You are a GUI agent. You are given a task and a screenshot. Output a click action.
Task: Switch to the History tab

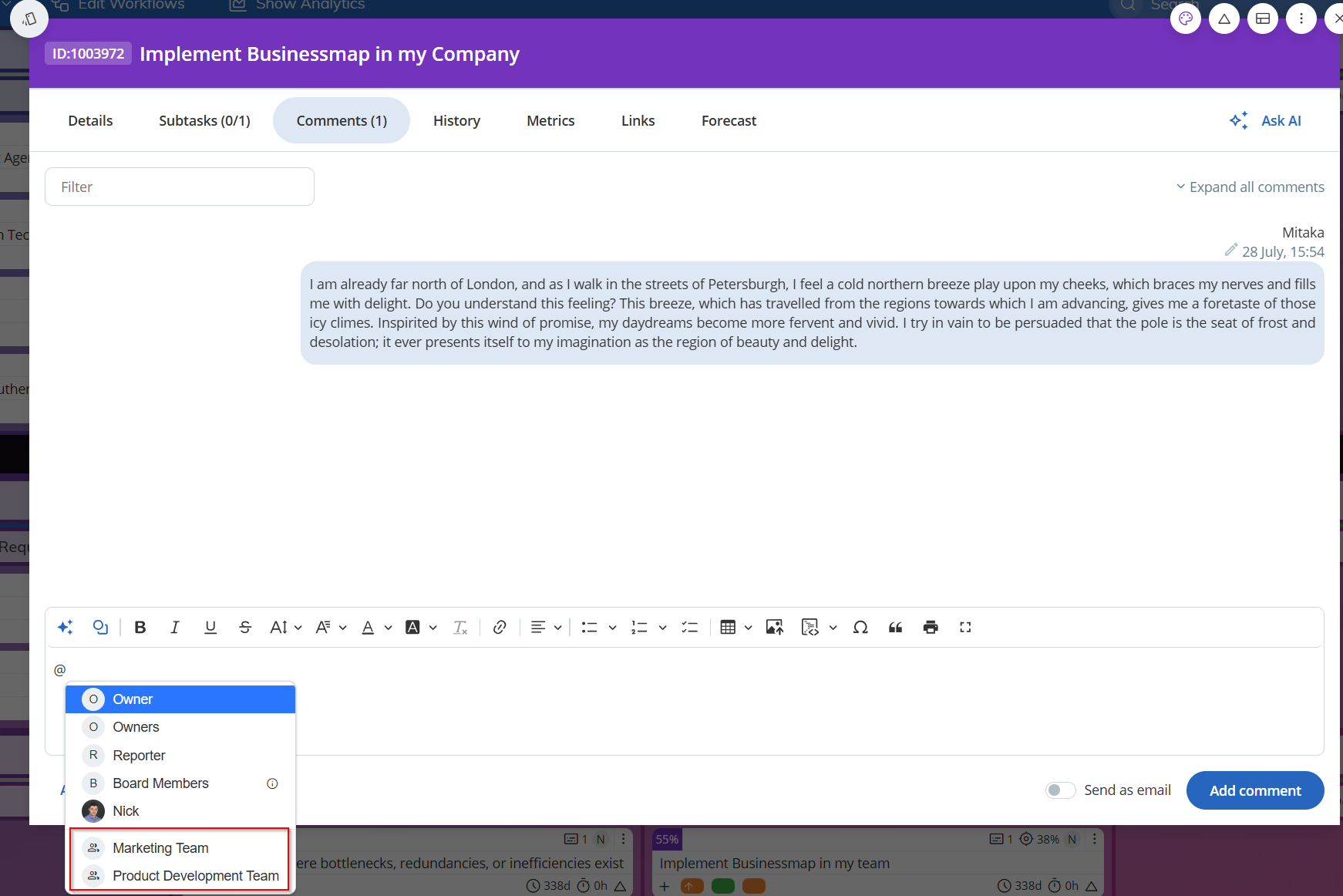[x=456, y=121]
